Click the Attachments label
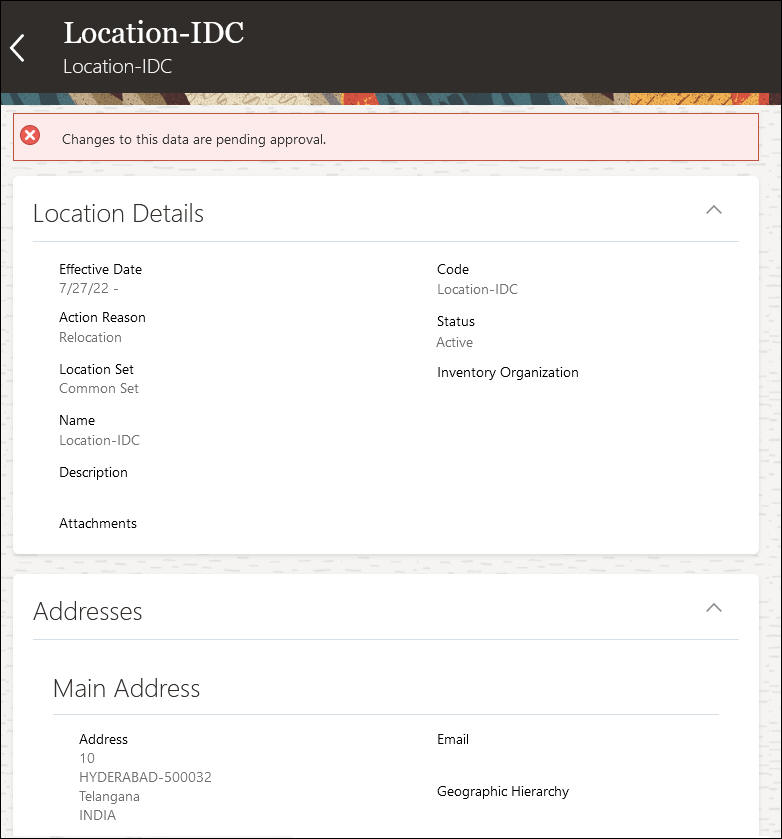Image resolution: width=782 pixels, height=839 pixels. (98, 523)
